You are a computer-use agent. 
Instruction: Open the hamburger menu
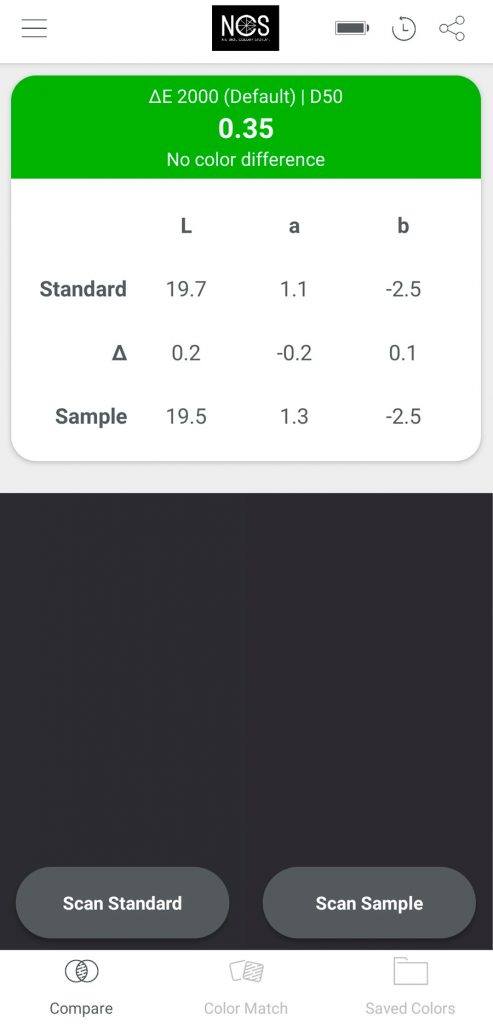(x=34, y=28)
